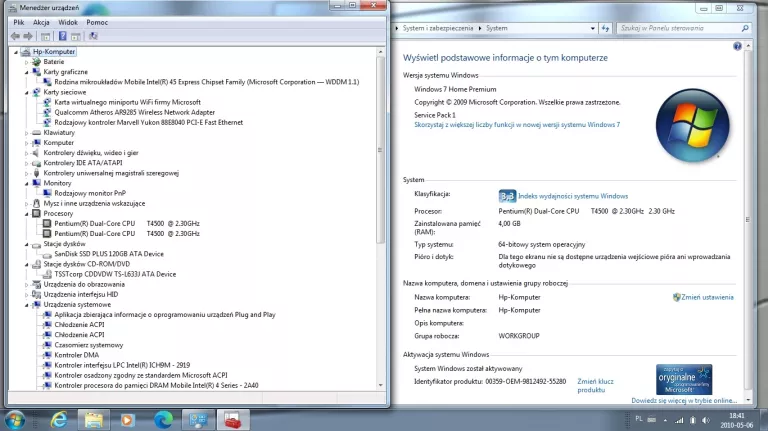The width and height of the screenshot is (768, 431).
Task: Click the Zmień ustawienia link
Action: 707,297
